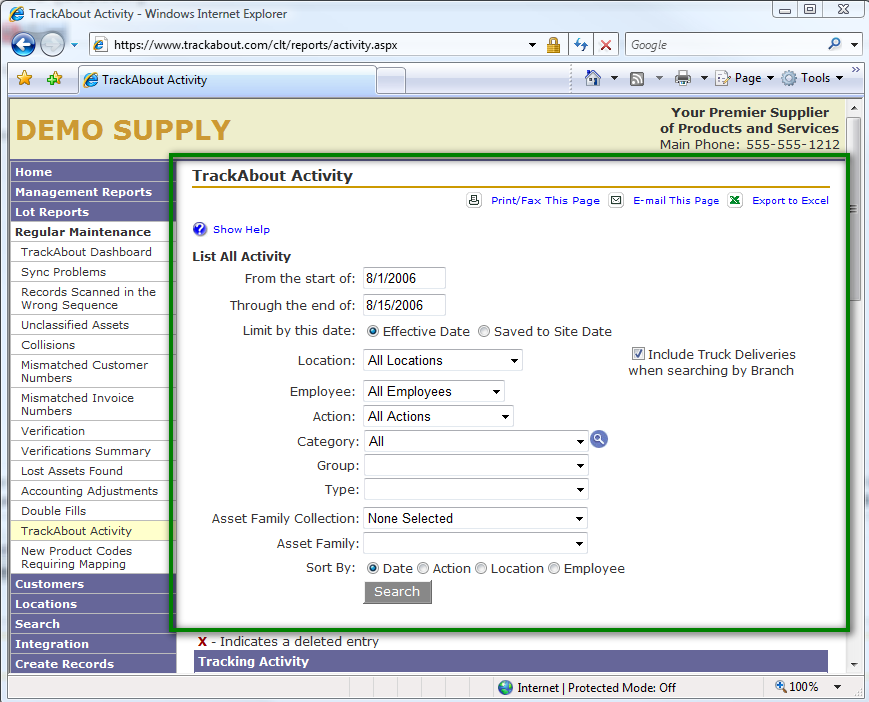
Task: Click the Home house icon in toolbar
Action: click(592, 78)
